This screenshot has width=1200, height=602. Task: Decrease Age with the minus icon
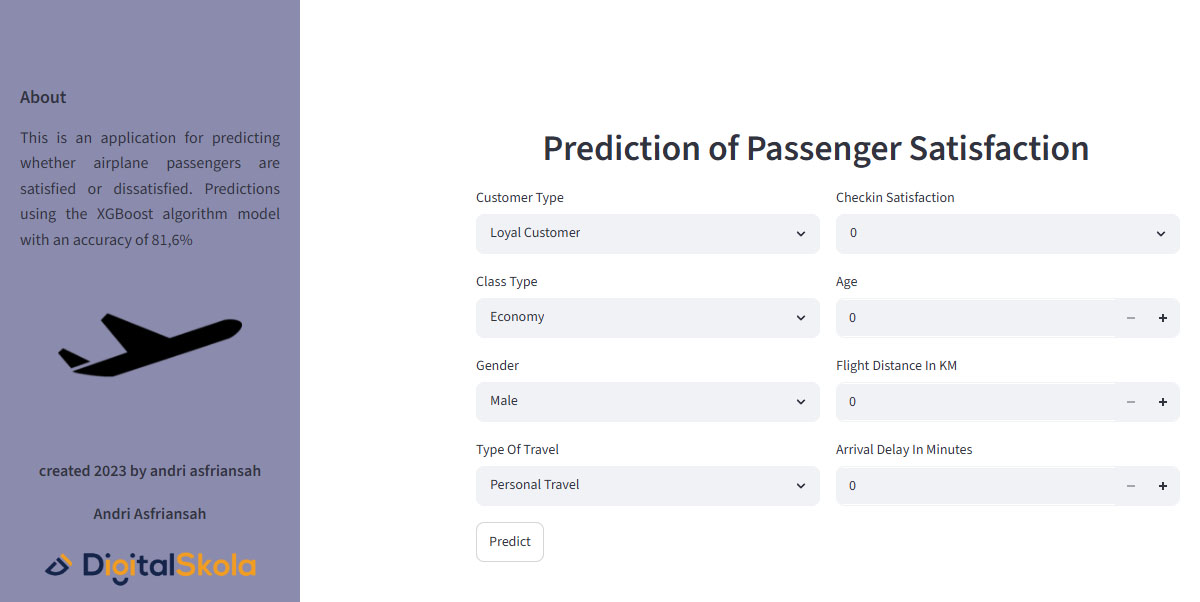1131,318
